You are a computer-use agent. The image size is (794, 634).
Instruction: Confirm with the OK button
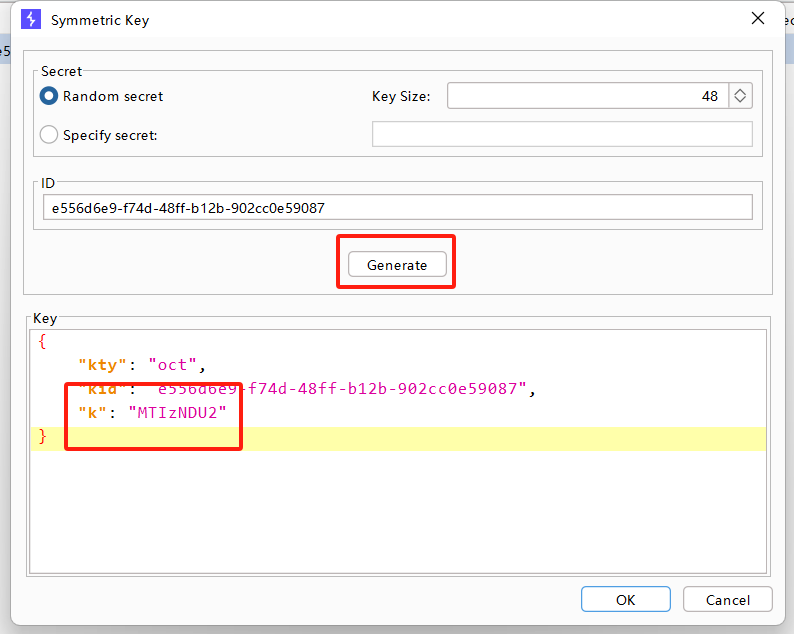pos(625,600)
